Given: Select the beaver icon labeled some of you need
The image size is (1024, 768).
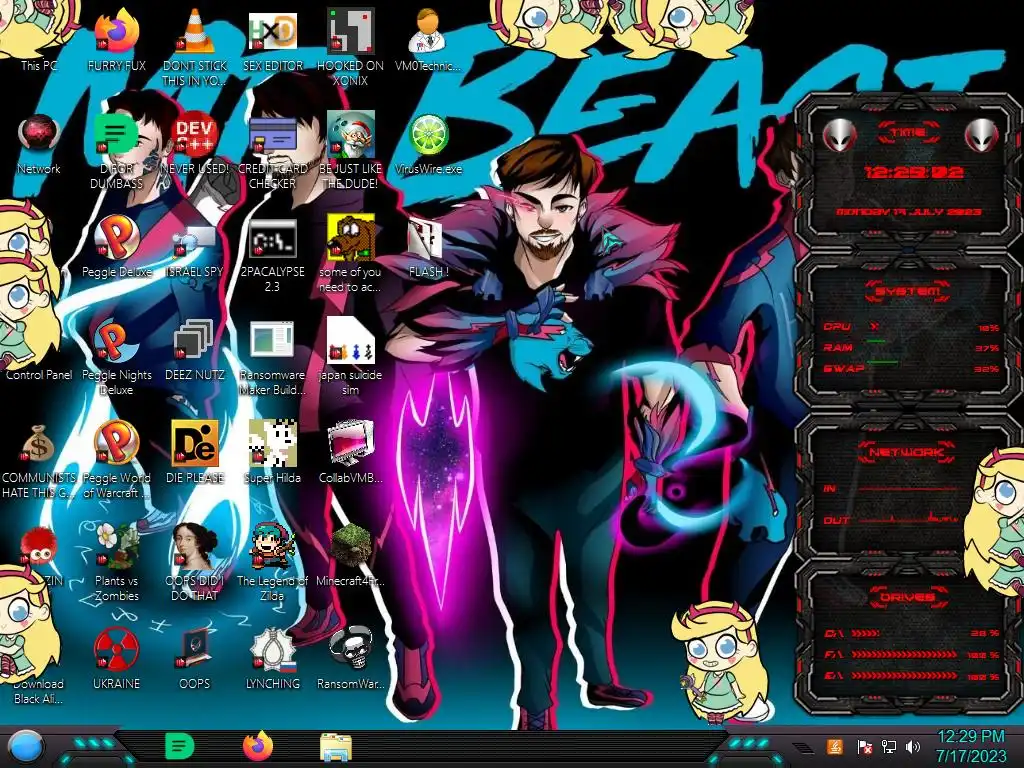Looking at the screenshot, I should (x=351, y=253).
